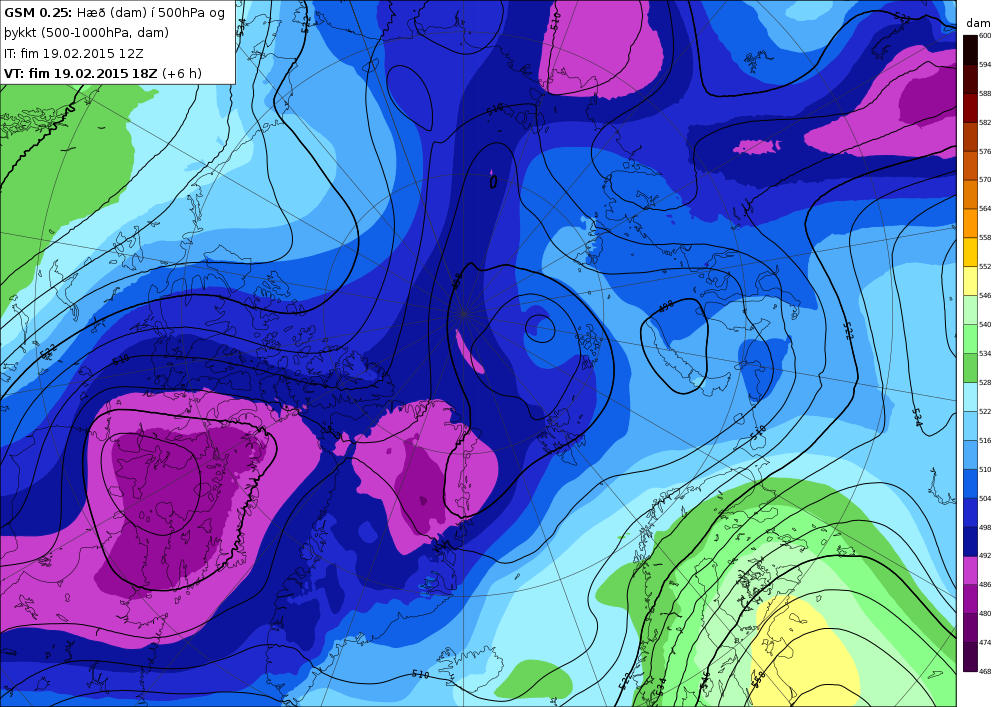
Task: Click the 'dam' unit label above legend
Action: 978,23
